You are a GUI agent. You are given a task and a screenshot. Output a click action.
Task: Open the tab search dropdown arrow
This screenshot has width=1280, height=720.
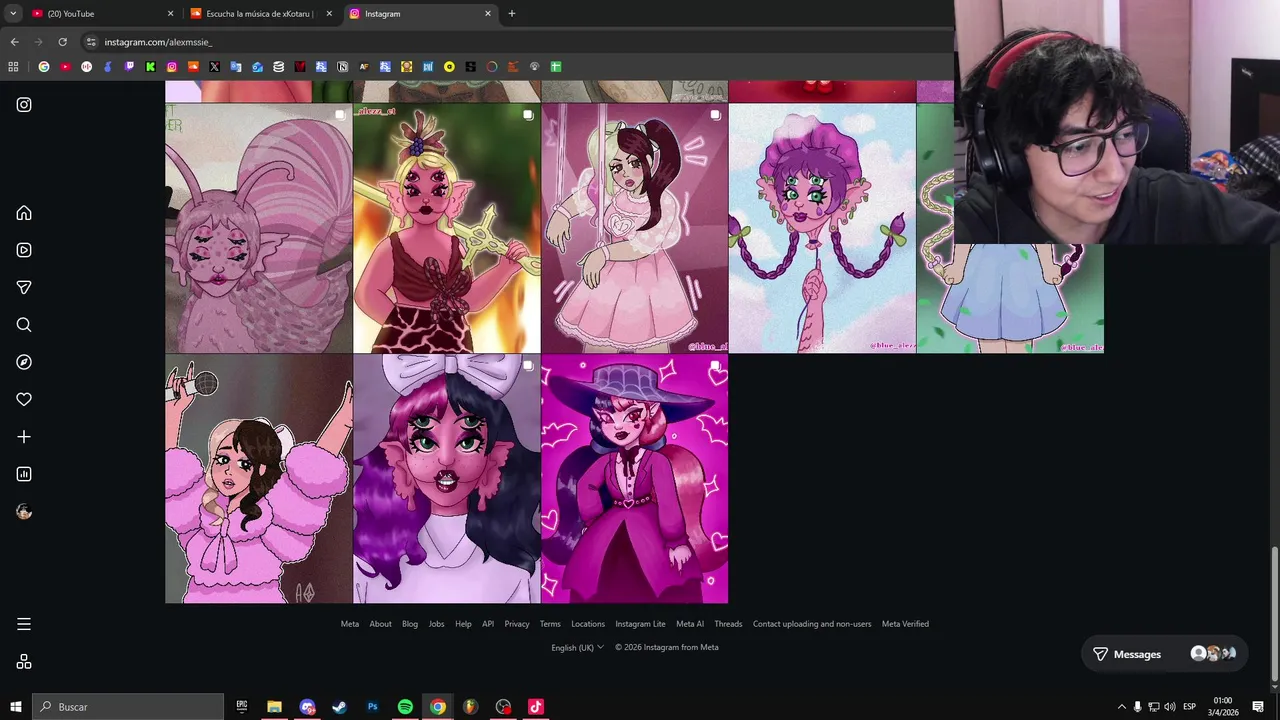click(x=13, y=14)
